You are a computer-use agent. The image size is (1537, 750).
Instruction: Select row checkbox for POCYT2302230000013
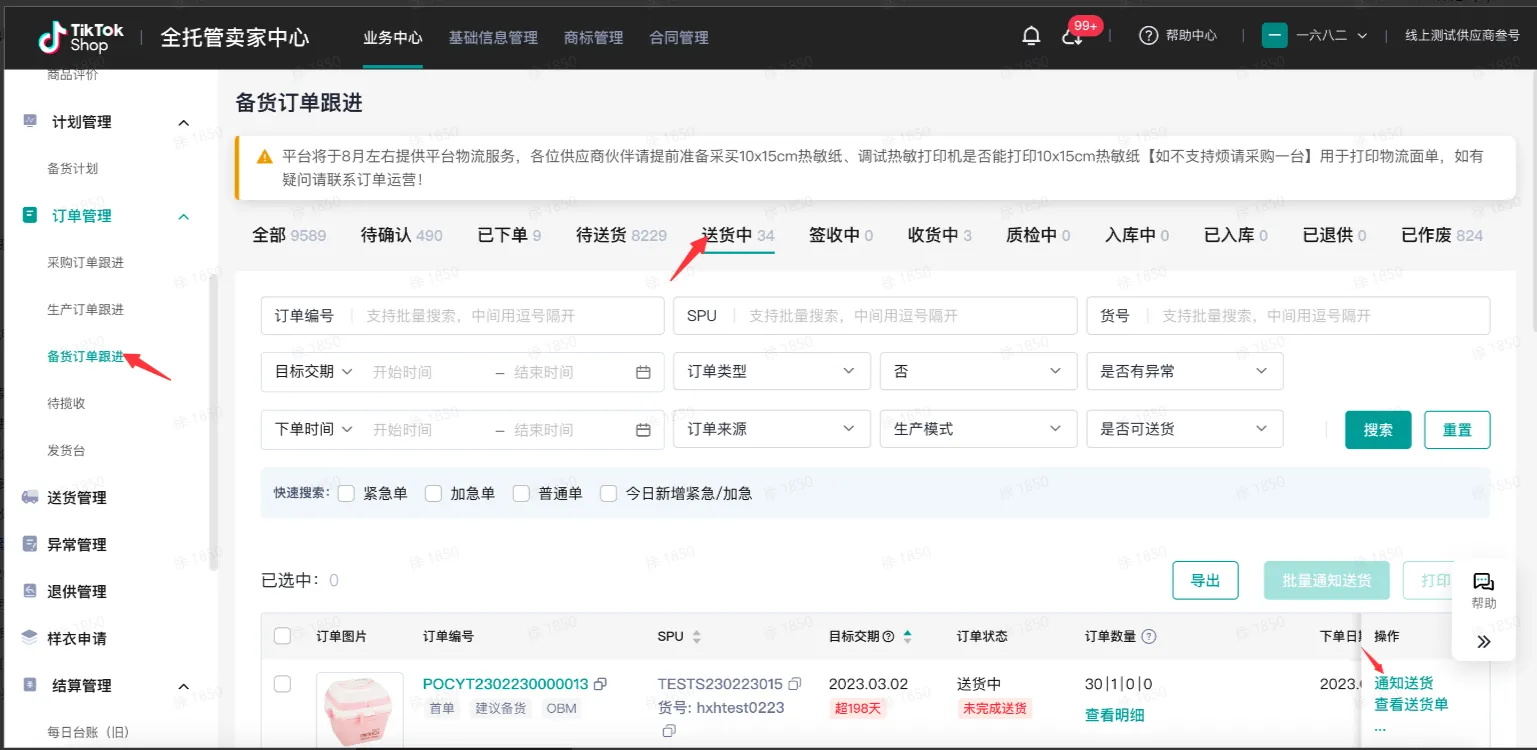282,684
